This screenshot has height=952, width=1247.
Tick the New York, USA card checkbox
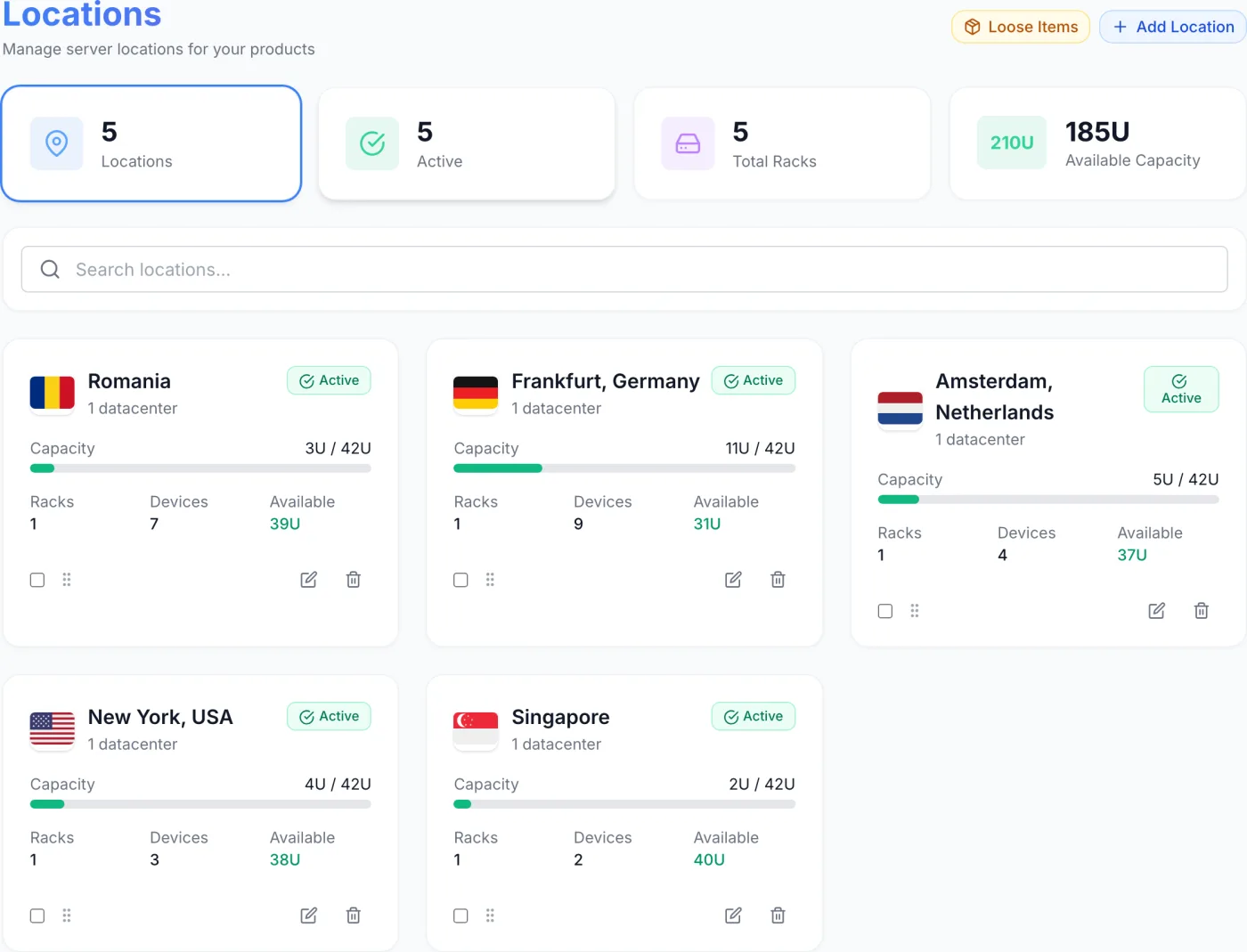click(37, 915)
